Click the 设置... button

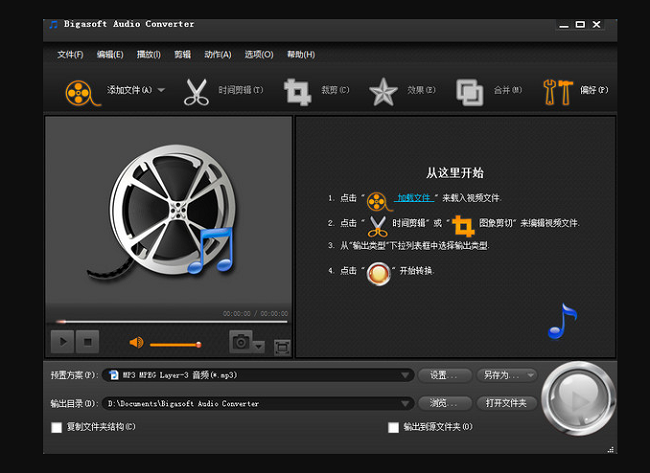pyautogui.click(x=445, y=375)
